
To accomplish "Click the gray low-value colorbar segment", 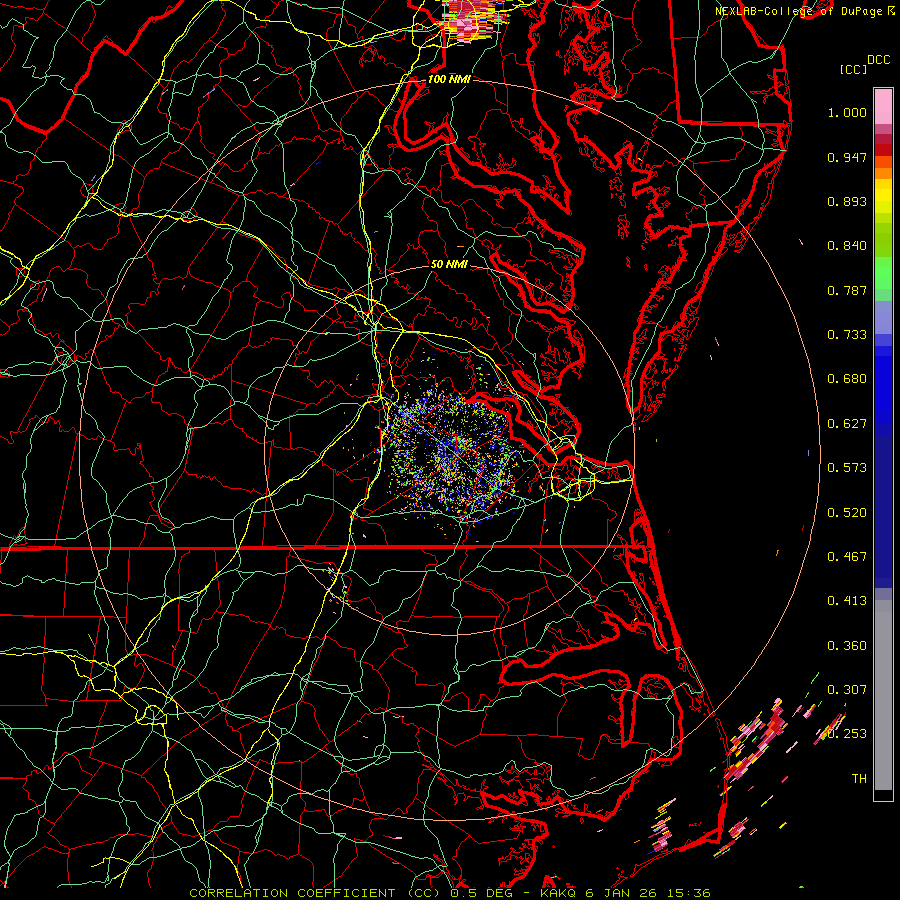I will (883, 695).
